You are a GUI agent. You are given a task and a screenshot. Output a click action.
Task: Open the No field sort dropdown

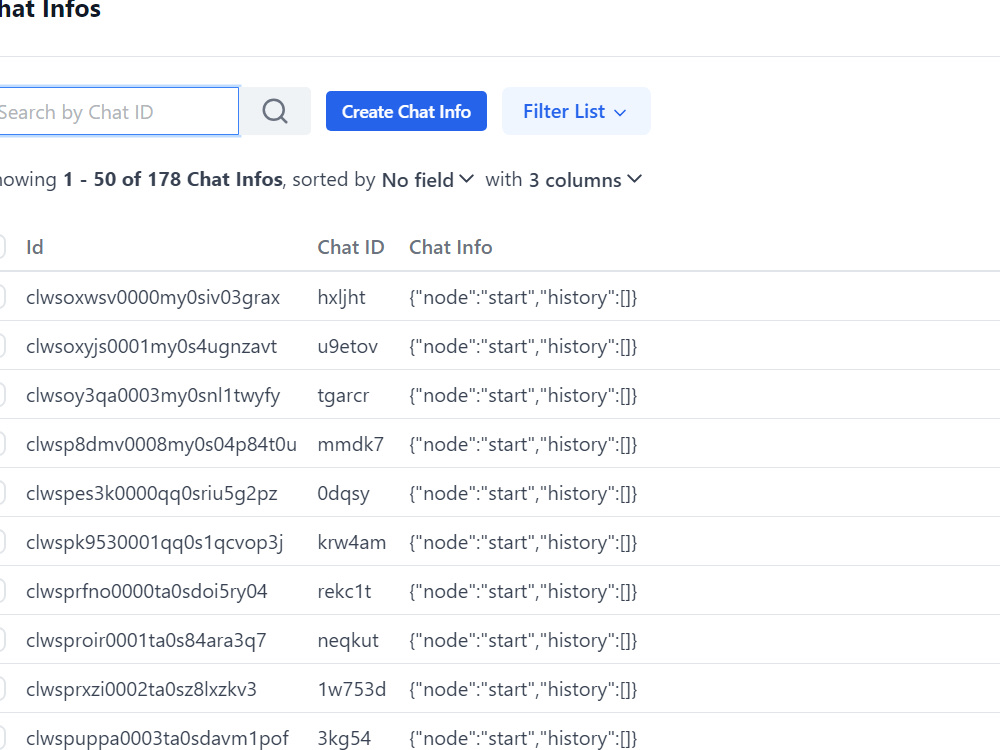click(428, 180)
